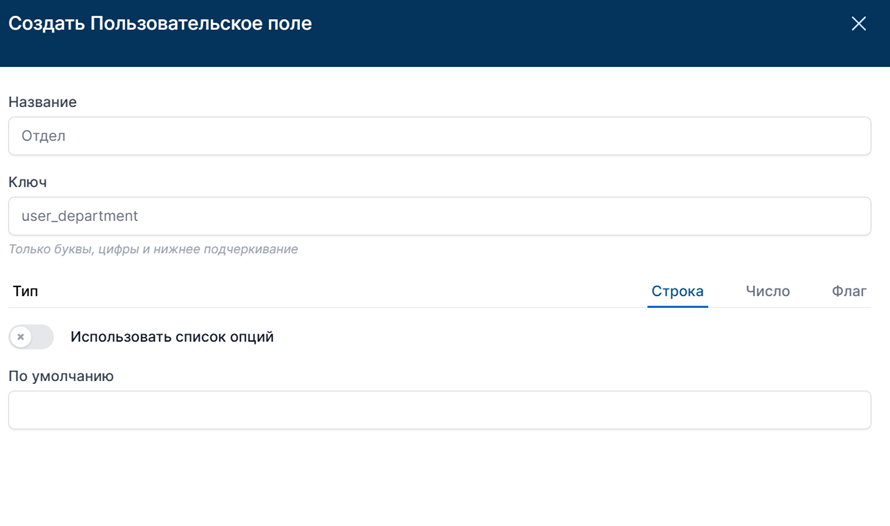Click the hint about letters, digits, underscore
The width and height of the screenshot is (890, 526).
pos(153,249)
